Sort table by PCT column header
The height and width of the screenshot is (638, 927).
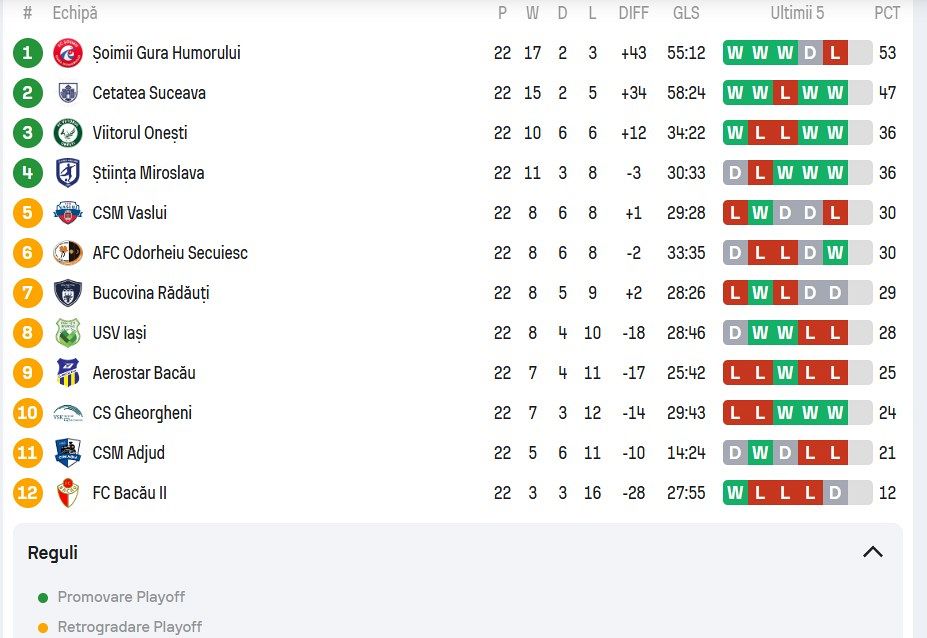pos(886,14)
